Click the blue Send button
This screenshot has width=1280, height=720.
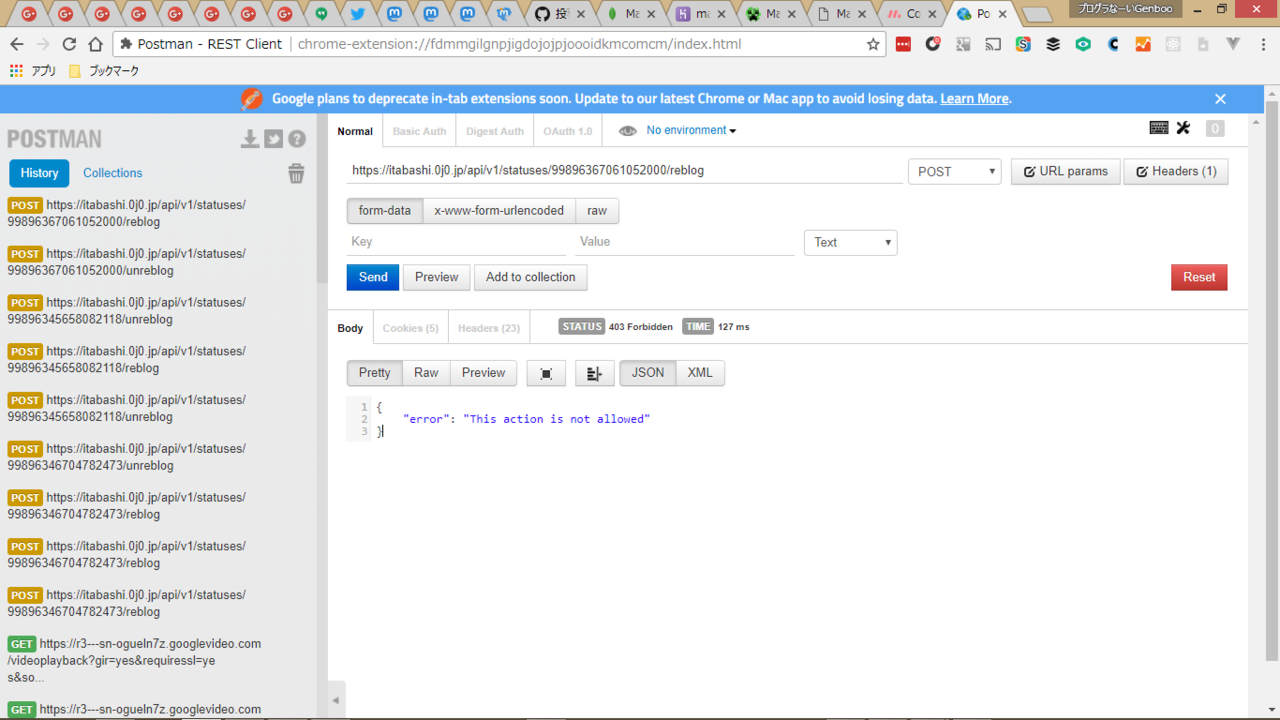[373, 277]
